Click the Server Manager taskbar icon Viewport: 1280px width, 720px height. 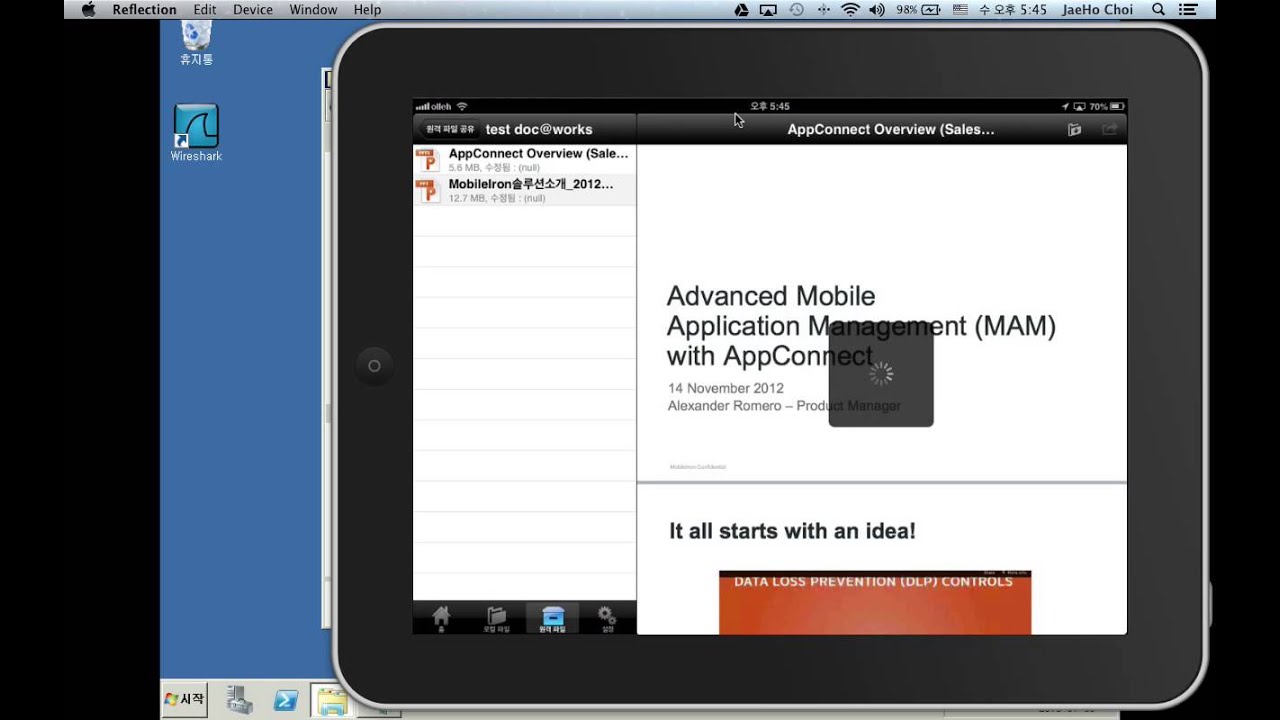pos(240,700)
